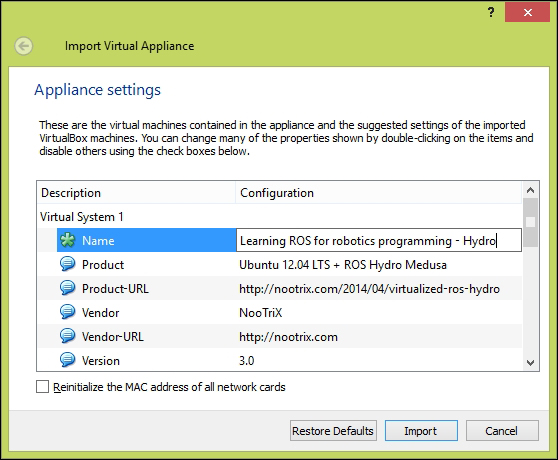The width and height of the screenshot is (558, 460).
Task: Select the Vendor-URL row label
Action: click(113, 337)
